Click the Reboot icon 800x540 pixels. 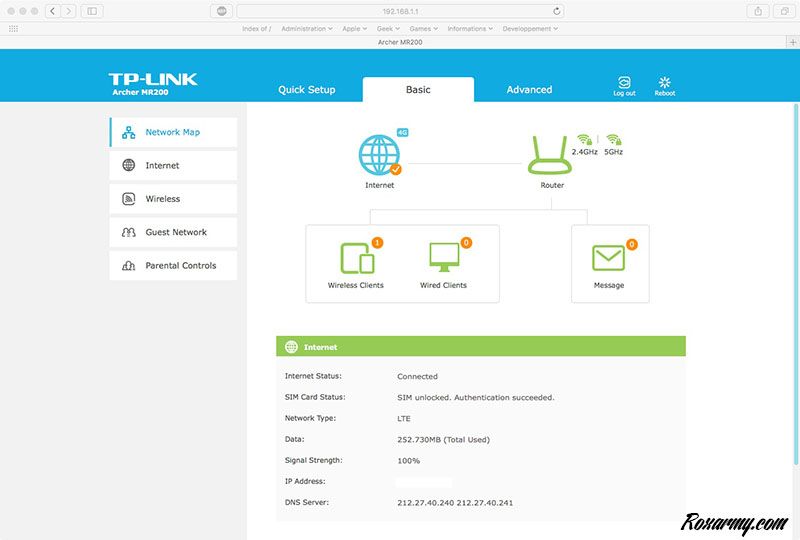click(x=665, y=84)
